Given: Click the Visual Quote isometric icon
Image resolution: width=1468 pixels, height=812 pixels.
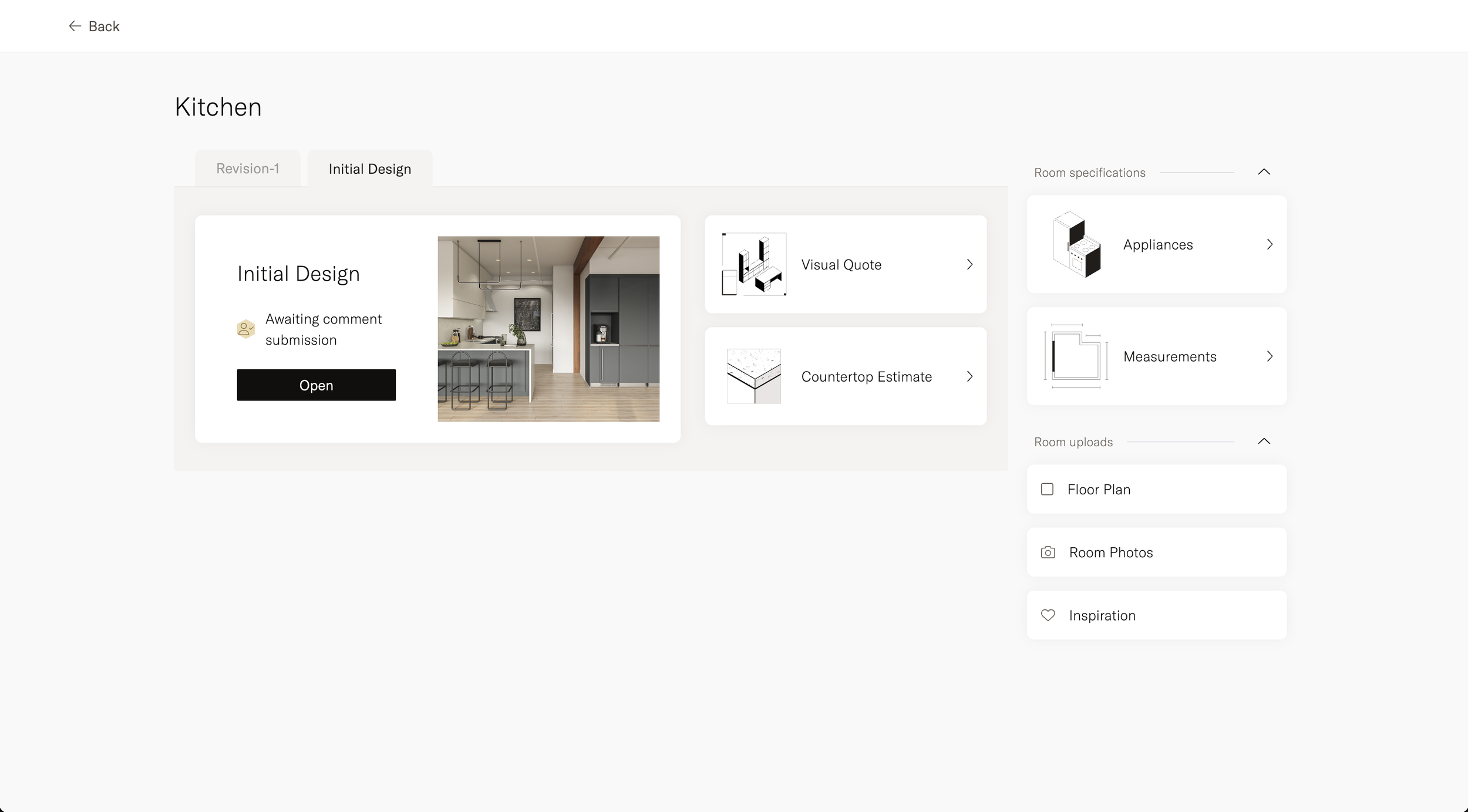Looking at the screenshot, I should 754,264.
